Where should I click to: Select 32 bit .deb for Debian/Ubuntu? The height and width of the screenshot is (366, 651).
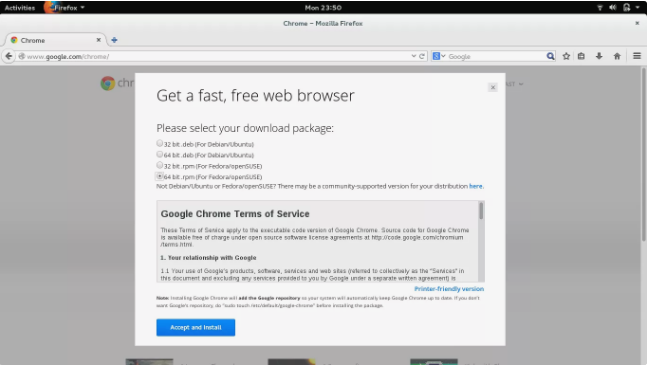pos(159,143)
